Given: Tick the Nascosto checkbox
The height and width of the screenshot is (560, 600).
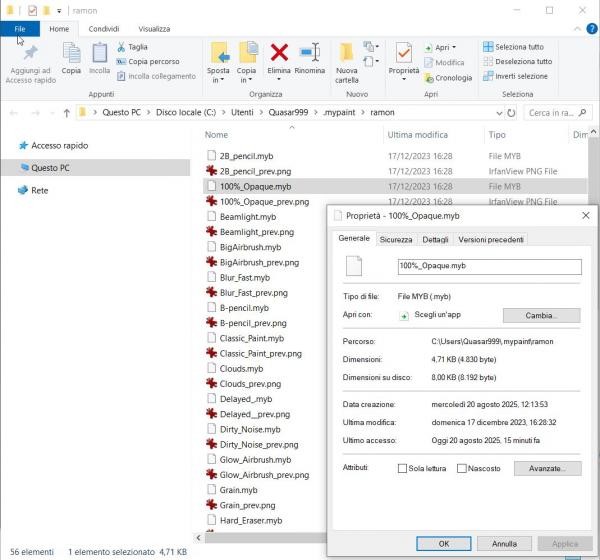Looking at the screenshot, I should (x=461, y=468).
